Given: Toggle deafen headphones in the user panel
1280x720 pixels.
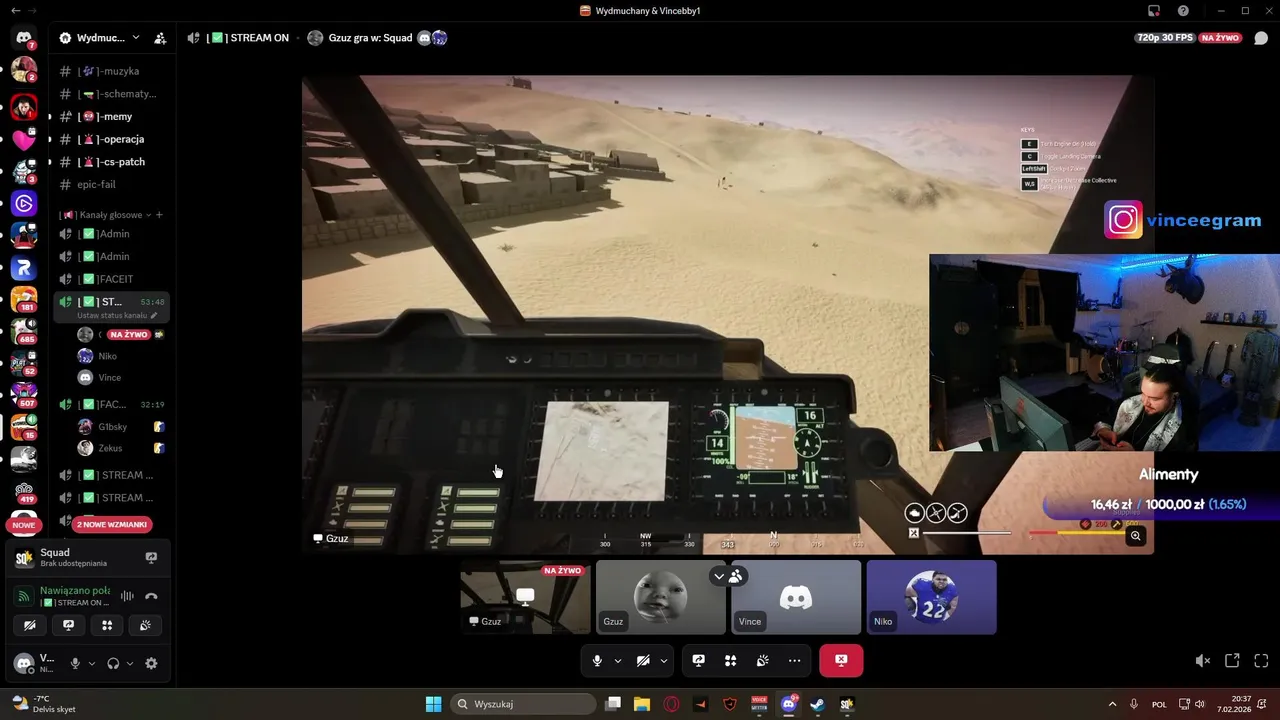Looking at the screenshot, I should 113,663.
